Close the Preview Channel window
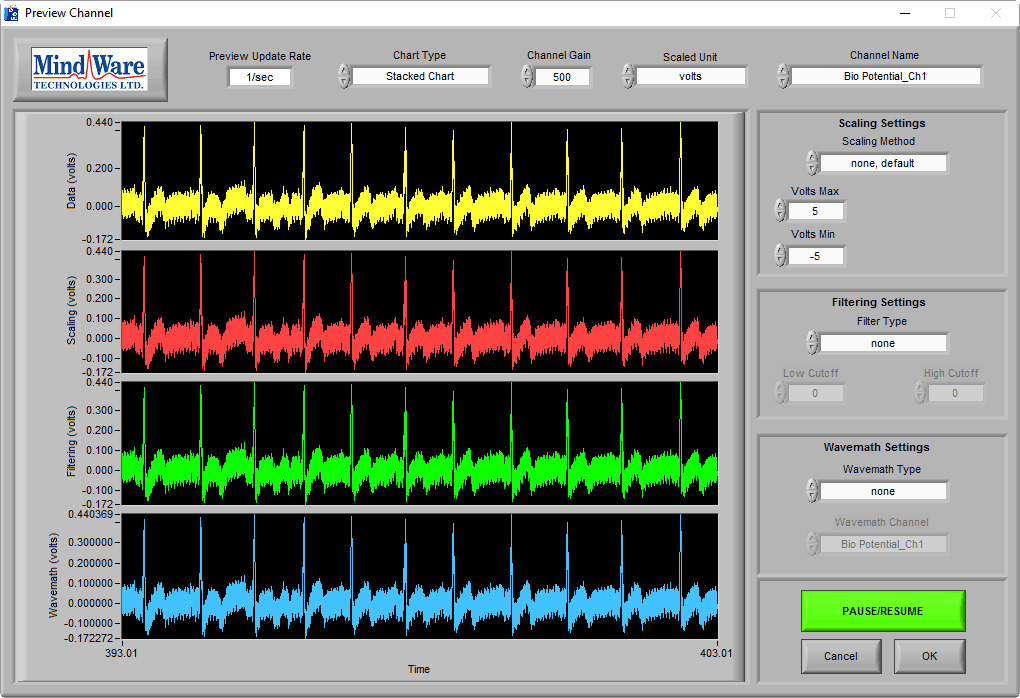1020x698 pixels. click(996, 13)
